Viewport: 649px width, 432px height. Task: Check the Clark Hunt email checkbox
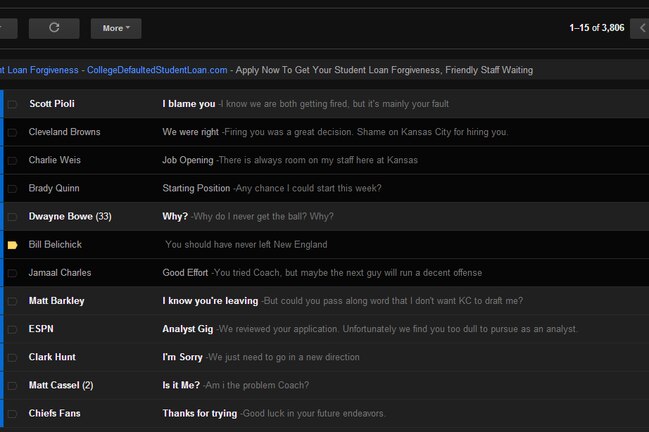(12, 358)
